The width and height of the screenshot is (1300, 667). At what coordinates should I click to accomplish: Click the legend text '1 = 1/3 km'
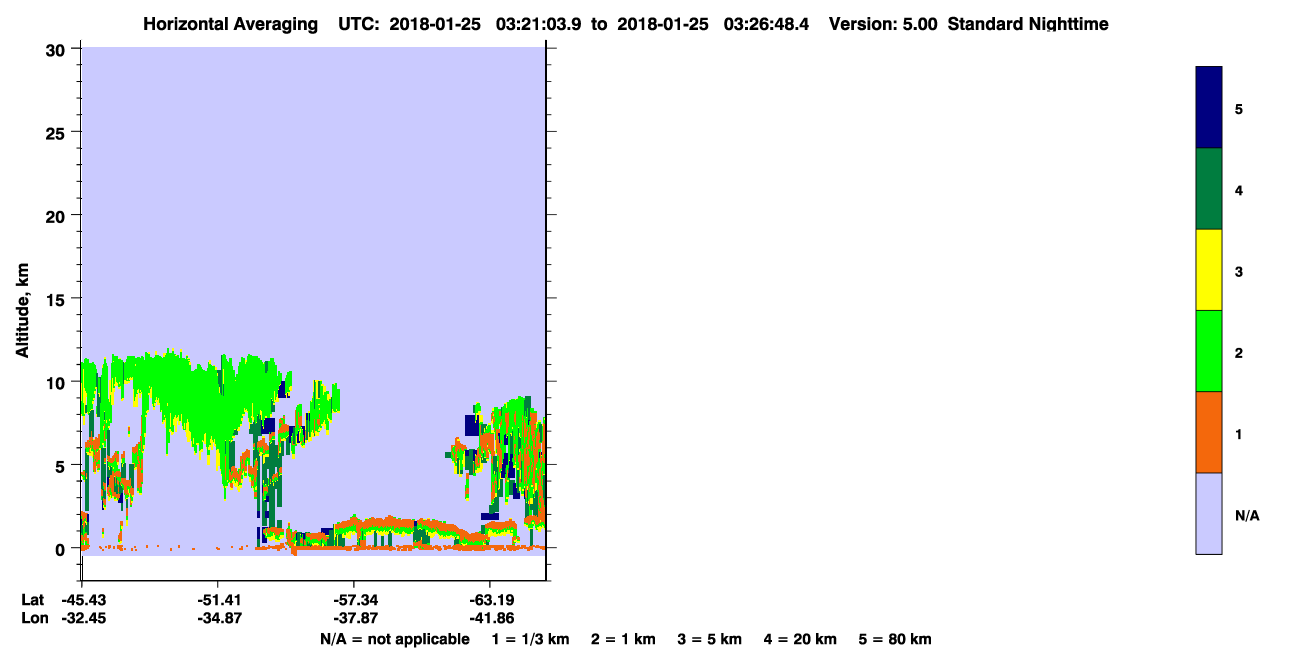[x=530, y=639]
